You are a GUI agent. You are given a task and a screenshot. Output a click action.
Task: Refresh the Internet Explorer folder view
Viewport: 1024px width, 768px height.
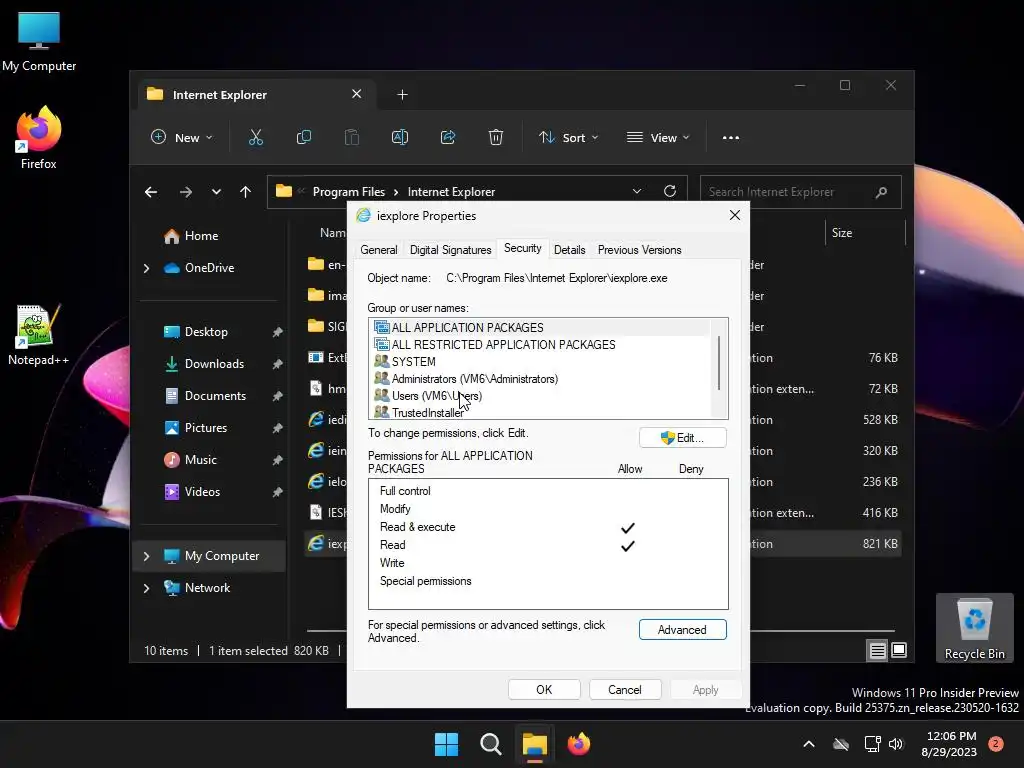[669, 191]
